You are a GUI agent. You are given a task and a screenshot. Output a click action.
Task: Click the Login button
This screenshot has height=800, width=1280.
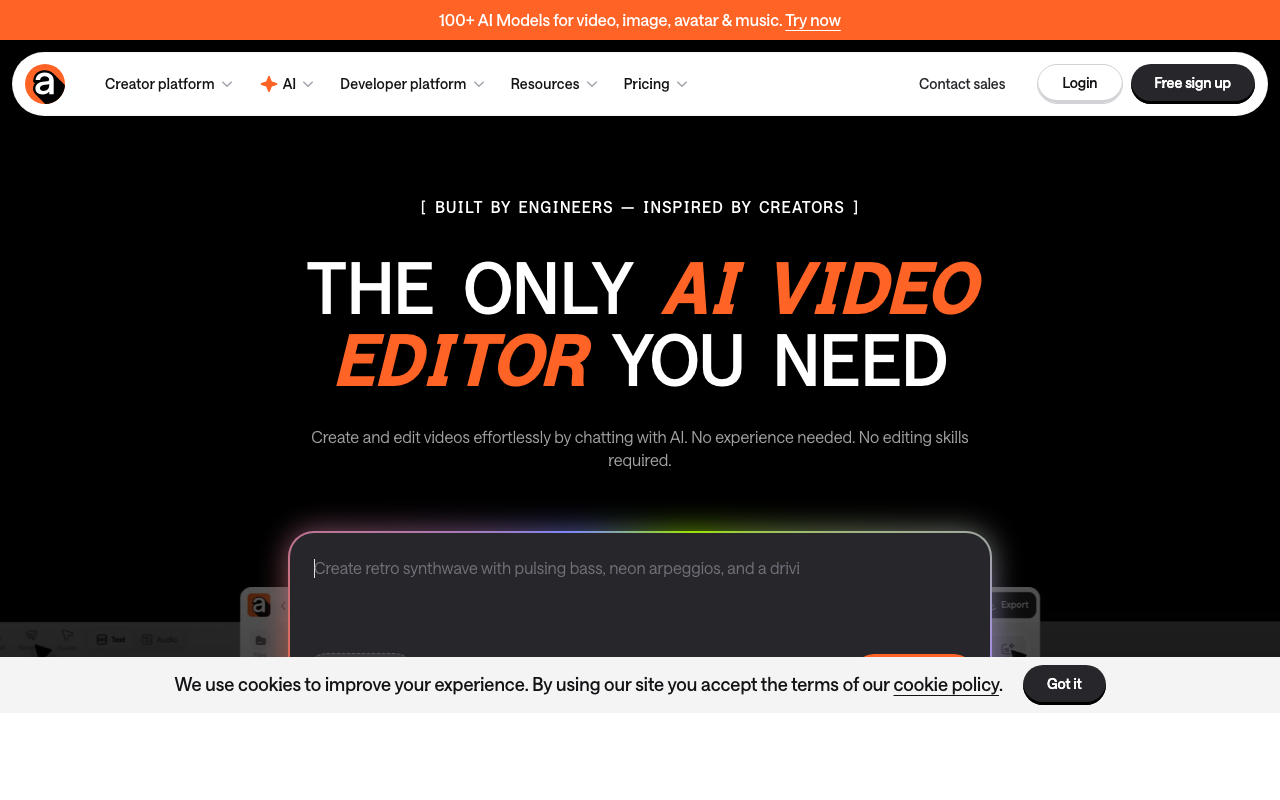point(1079,83)
